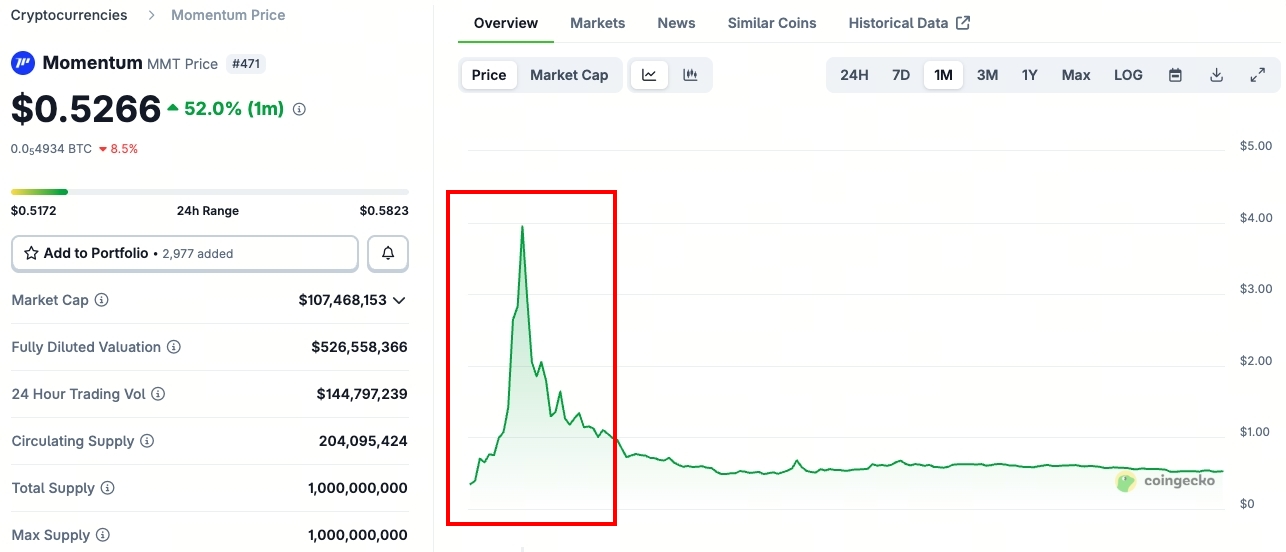Click the 204,095,424 circulating supply value
This screenshot has height=552, width=1286.
[363, 441]
